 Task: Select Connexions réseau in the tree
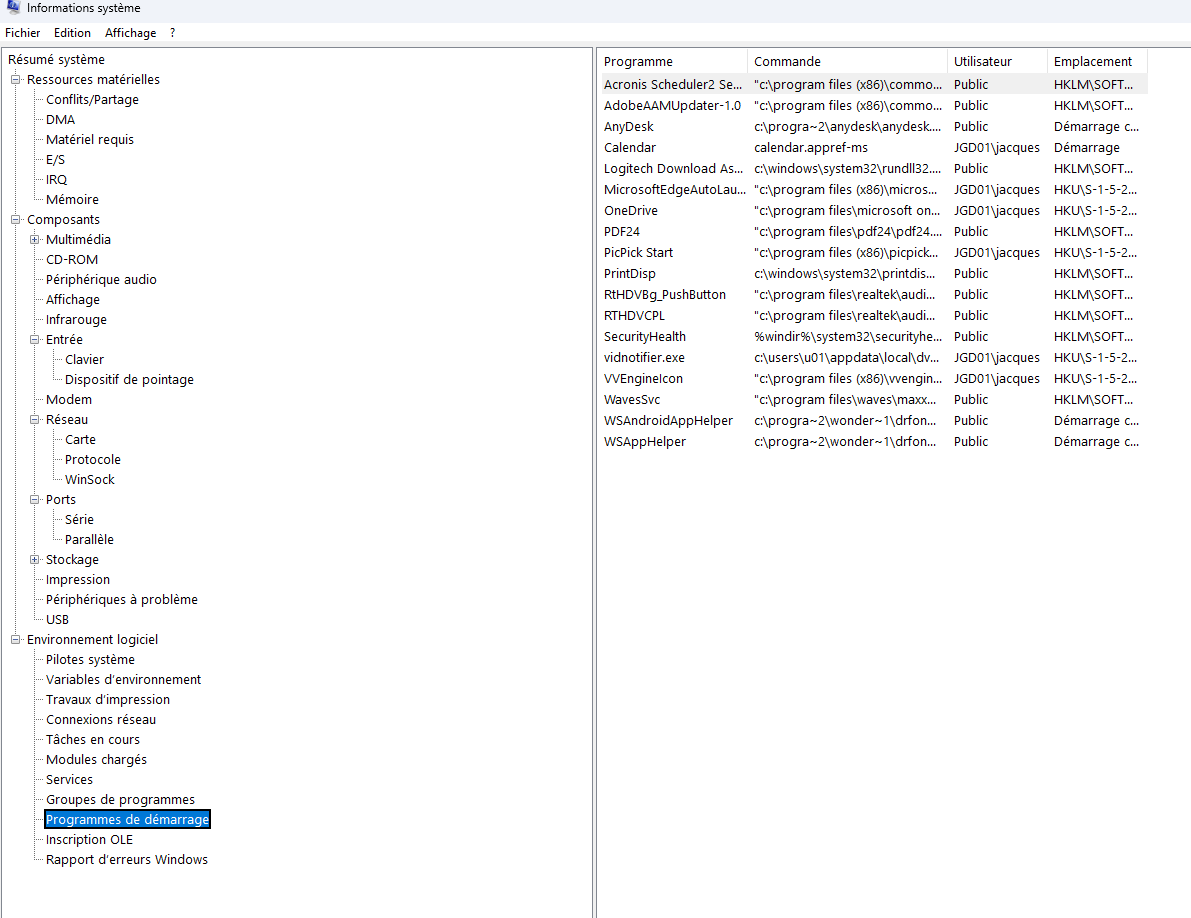[100, 719]
